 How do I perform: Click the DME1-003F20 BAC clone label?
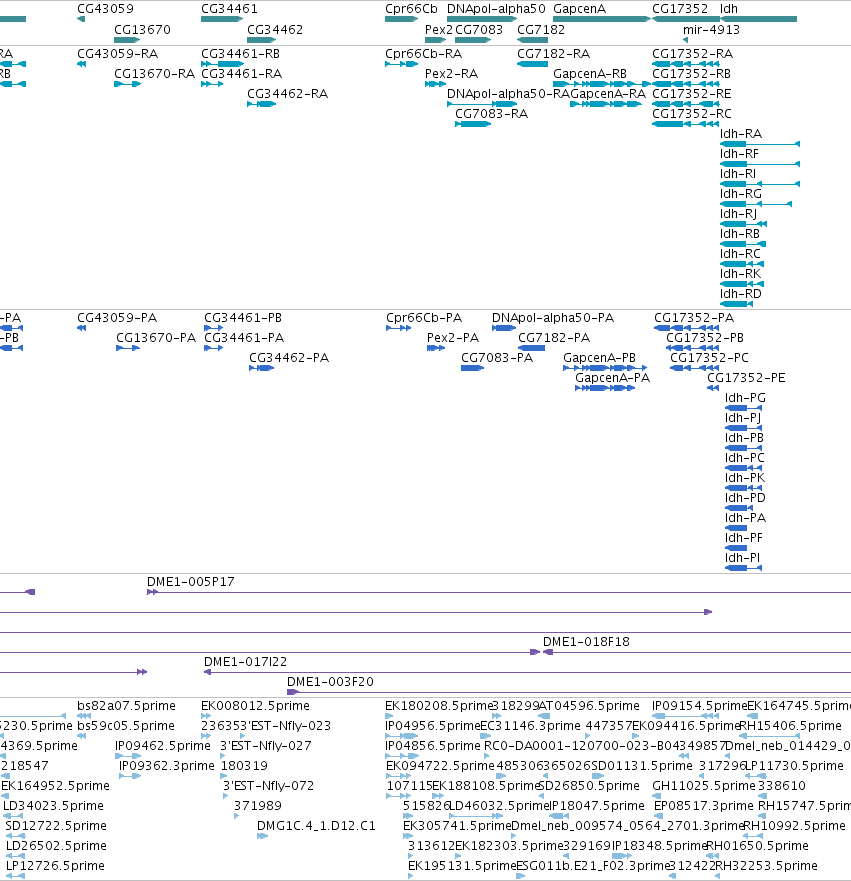(330, 682)
